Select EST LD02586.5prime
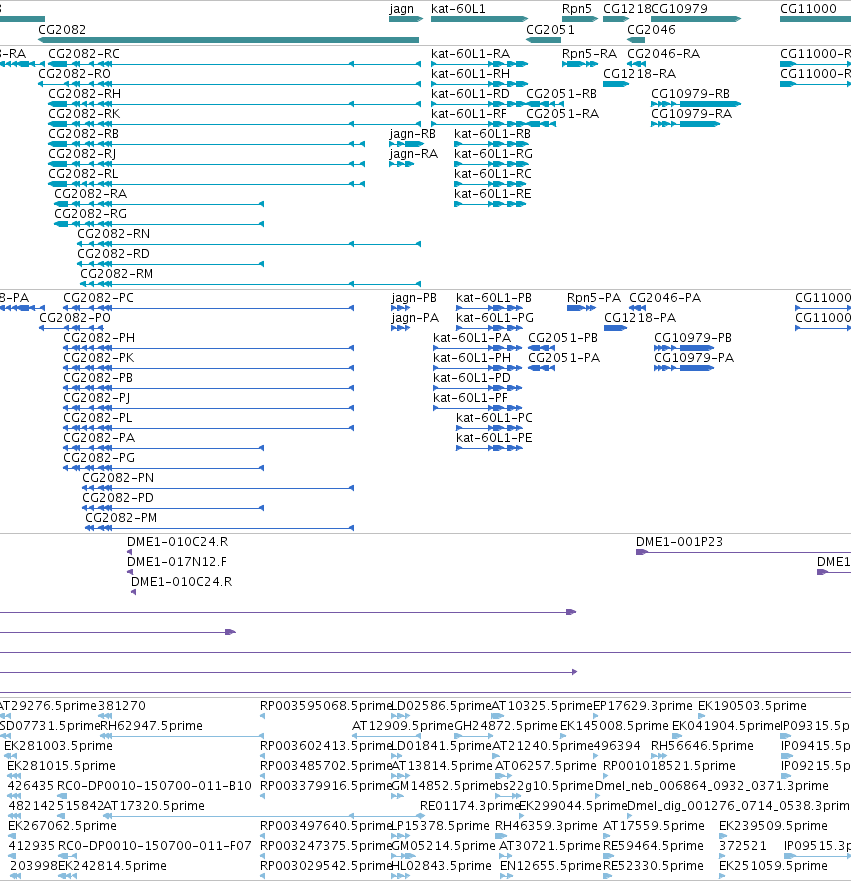Viewport: 851px width, 881px height. 441,706
